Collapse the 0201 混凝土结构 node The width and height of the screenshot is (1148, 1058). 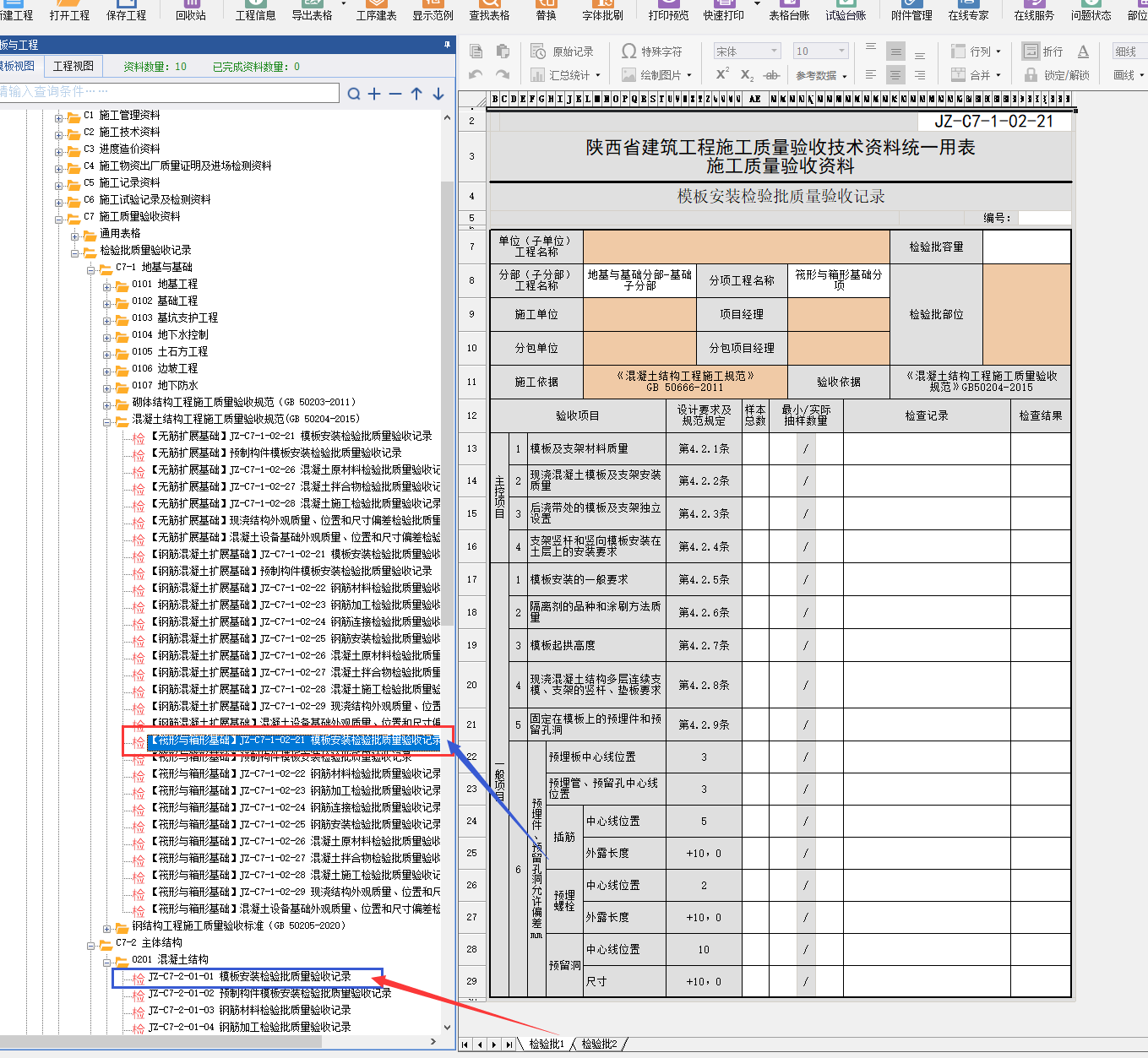[x=106, y=963]
